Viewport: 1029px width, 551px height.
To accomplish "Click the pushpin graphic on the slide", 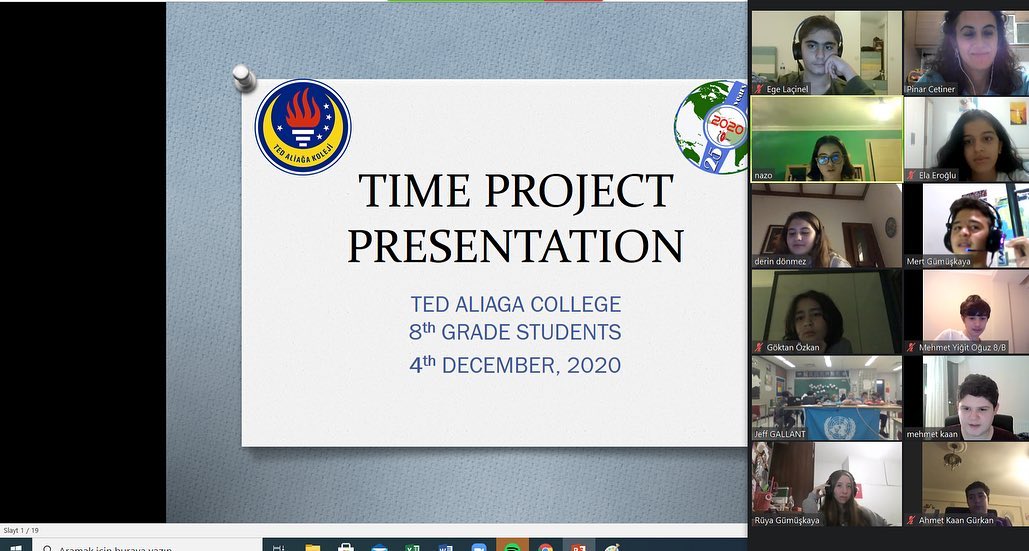I will pyautogui.click(x=243, y=77).
